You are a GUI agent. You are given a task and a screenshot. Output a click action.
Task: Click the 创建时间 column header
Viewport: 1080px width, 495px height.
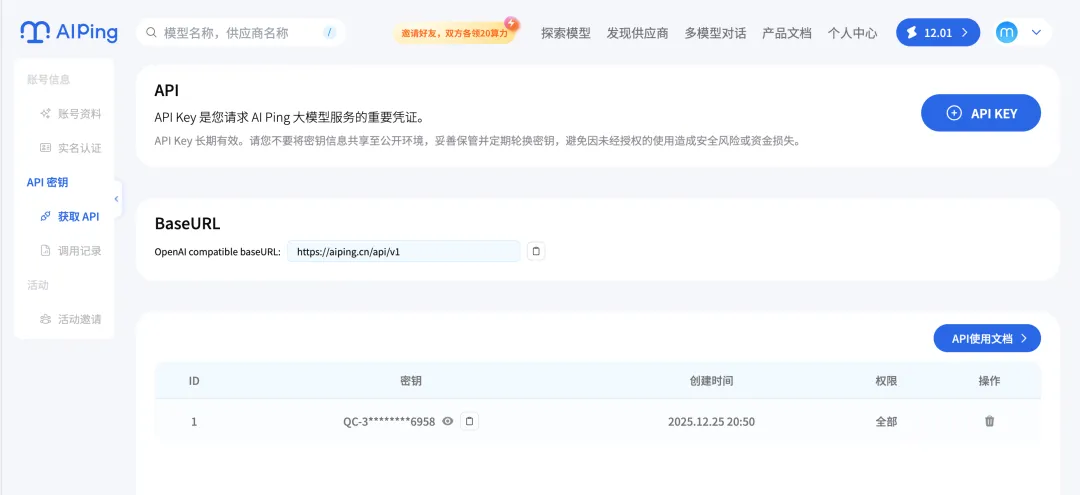(x=712, y=381)
